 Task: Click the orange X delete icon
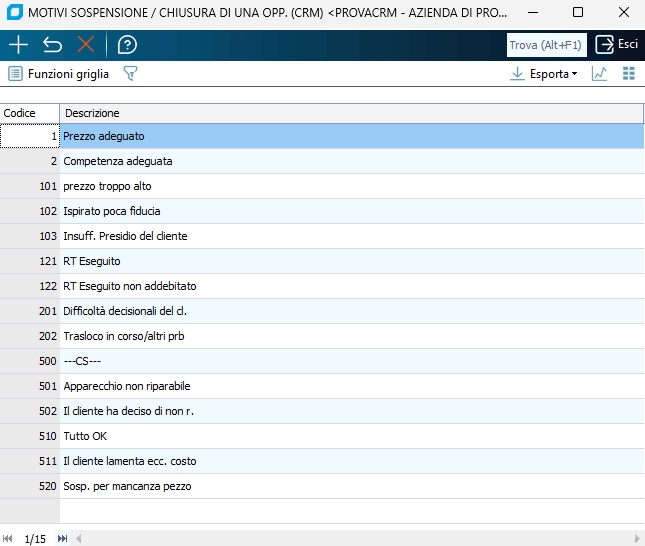(x=86, y=45)
